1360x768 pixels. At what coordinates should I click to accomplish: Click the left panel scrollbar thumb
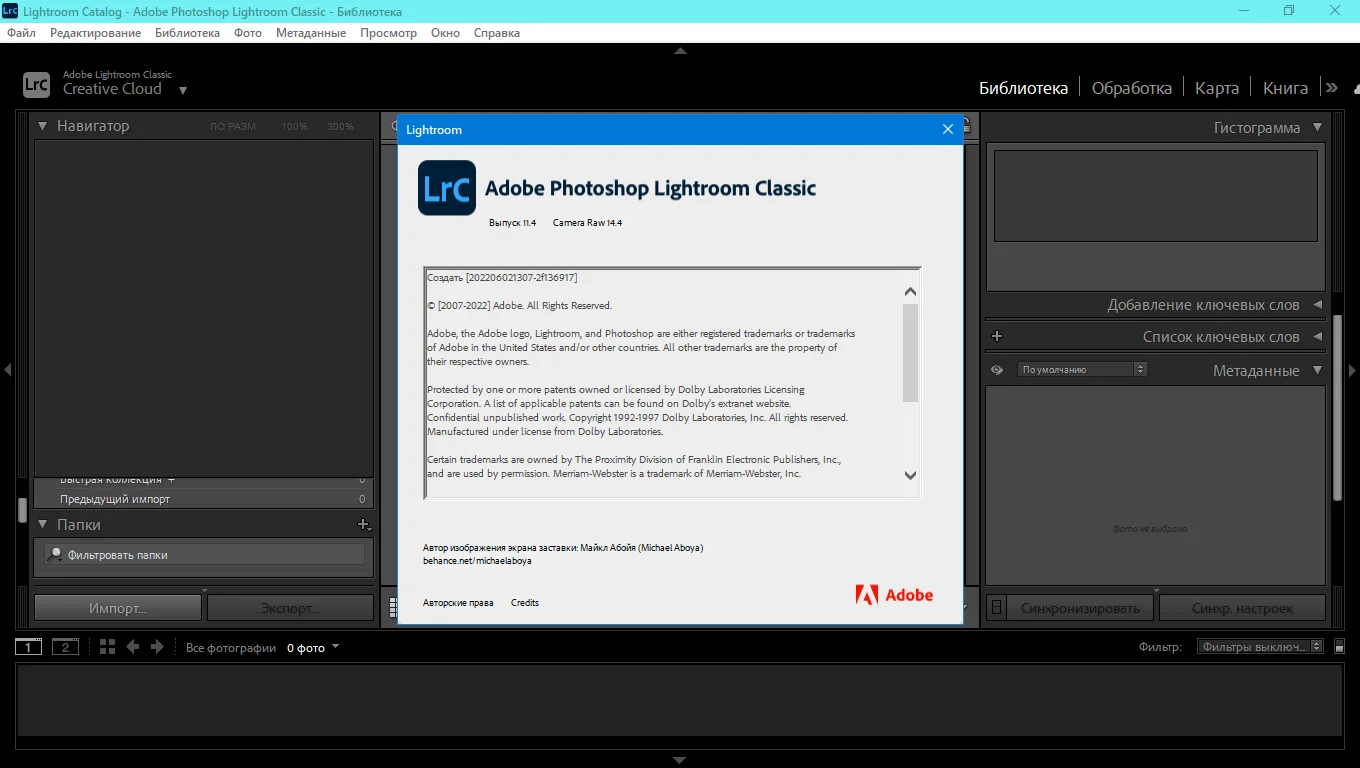pos(22,510)
